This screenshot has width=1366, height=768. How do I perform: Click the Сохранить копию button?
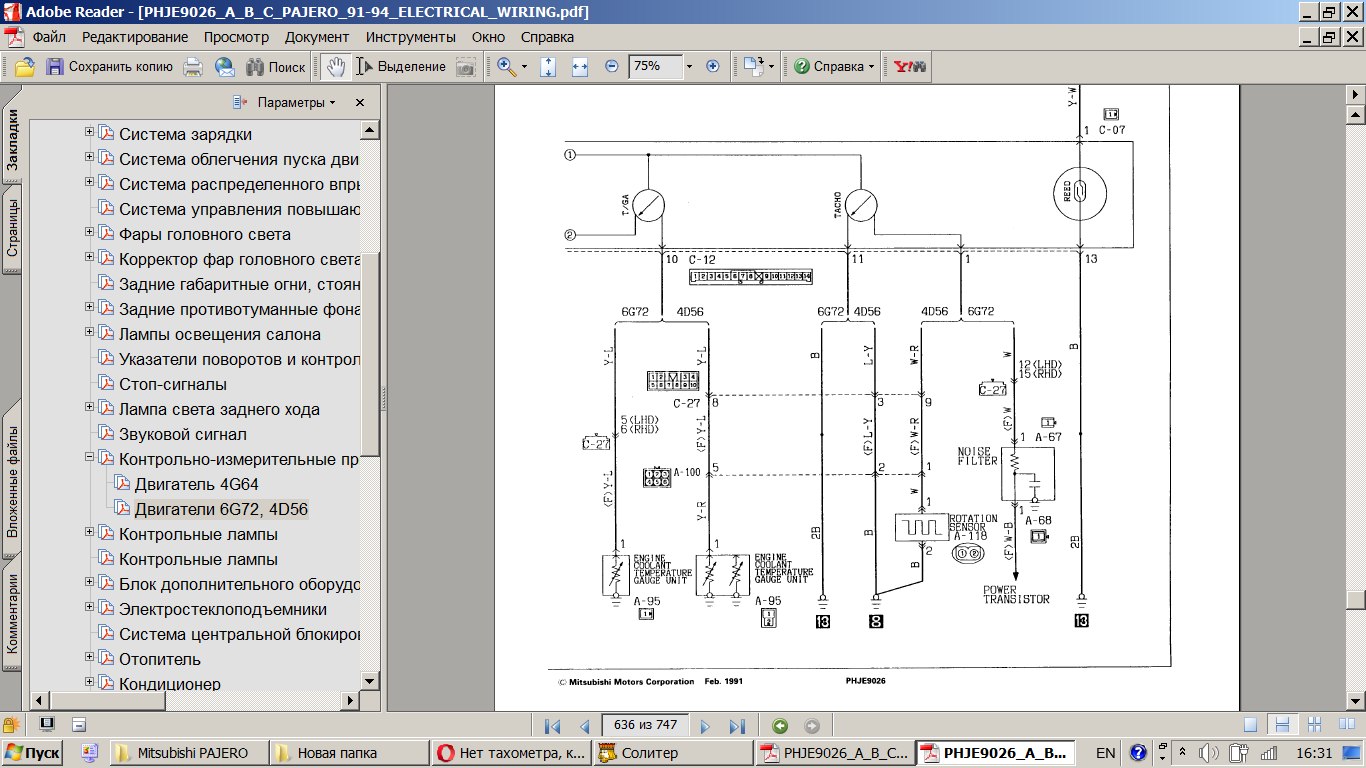tap(109, 67)
